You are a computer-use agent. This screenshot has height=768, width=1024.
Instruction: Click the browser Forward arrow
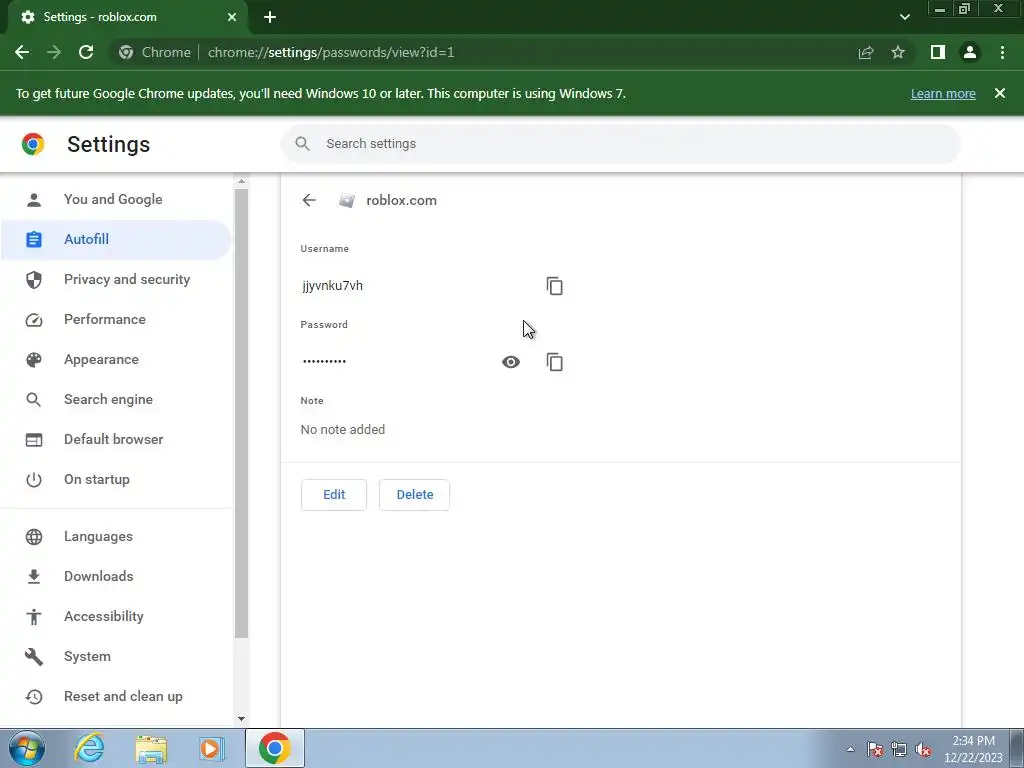pos(54,52)
